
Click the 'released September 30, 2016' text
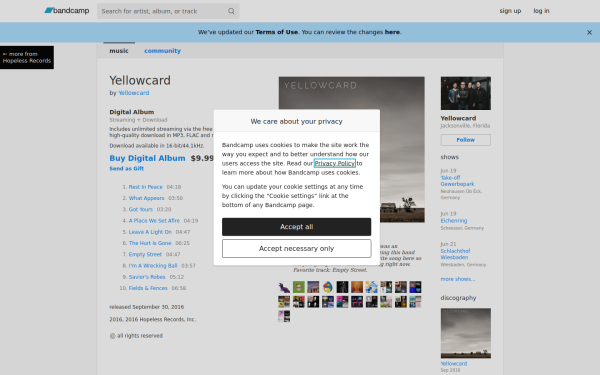coord(147,307)
